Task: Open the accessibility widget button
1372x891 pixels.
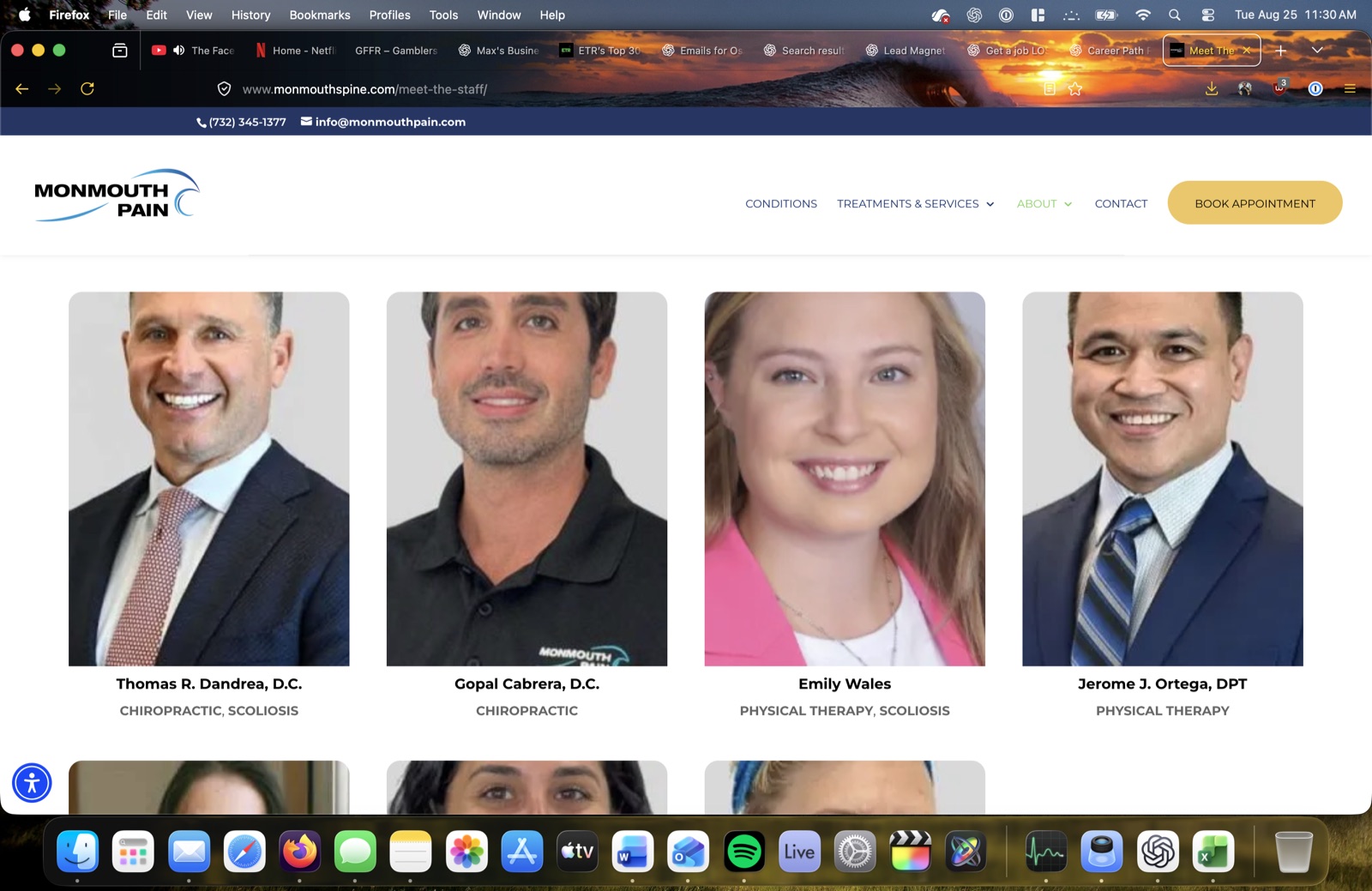Action: pyautogui.click(x=32, y=783)
